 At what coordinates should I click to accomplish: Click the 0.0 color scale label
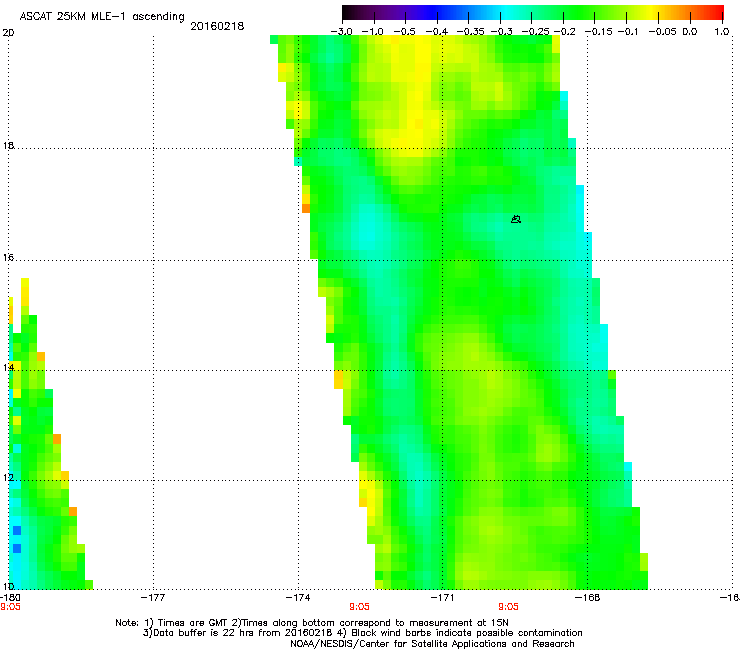tap(690, 32)
